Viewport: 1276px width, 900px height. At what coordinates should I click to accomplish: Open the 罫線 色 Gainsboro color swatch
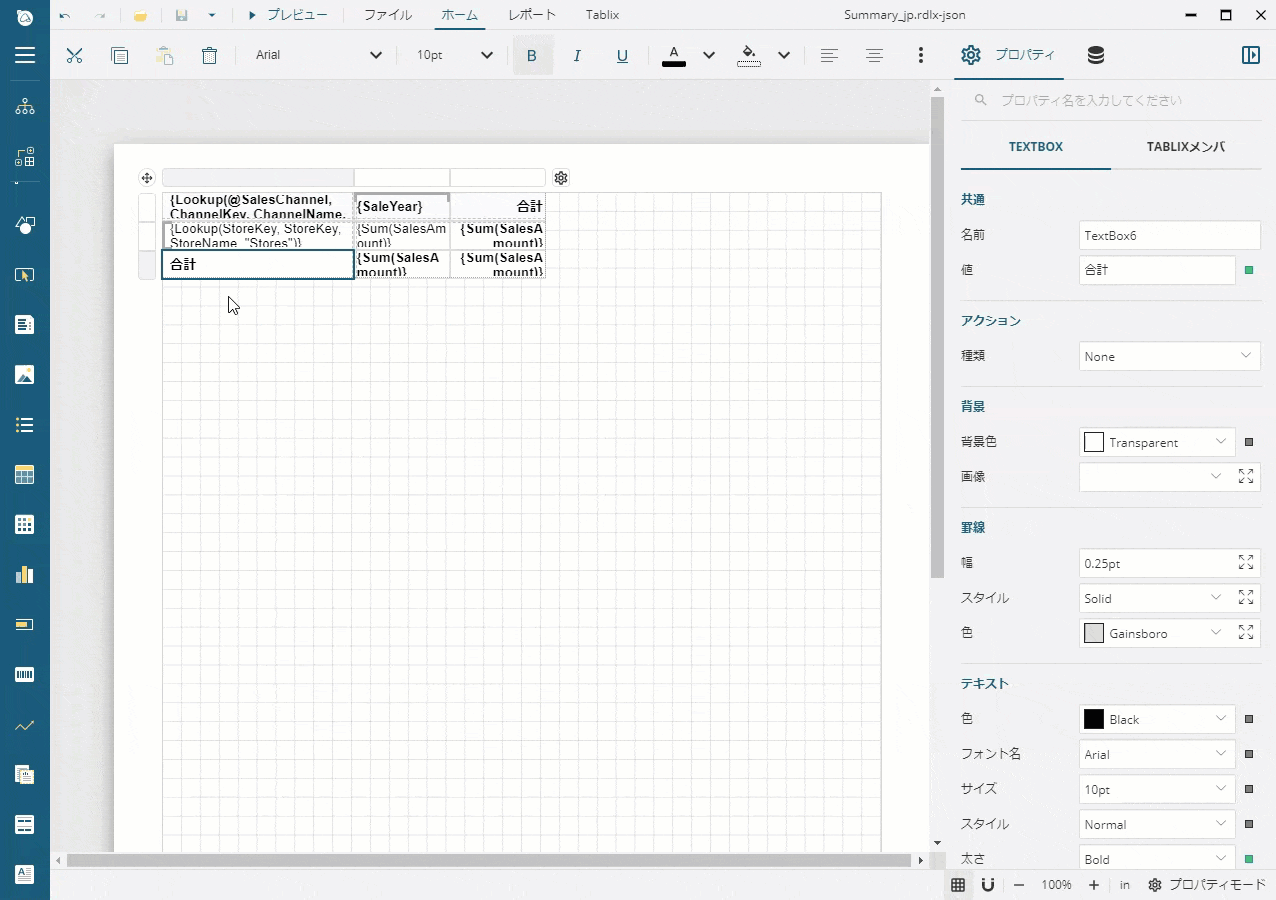click(1093, 632)
